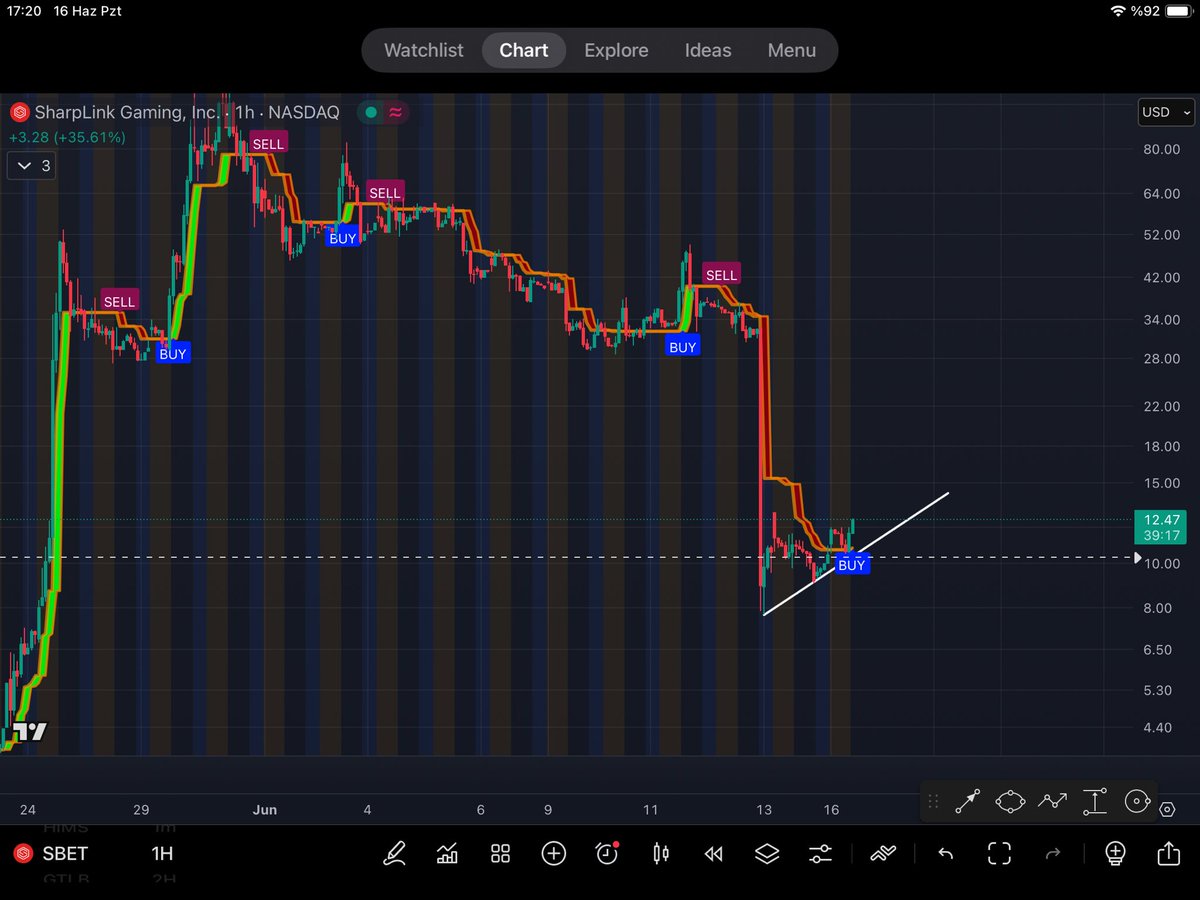
Task: Select the polyline path drawing tool
Action: 1053,801
